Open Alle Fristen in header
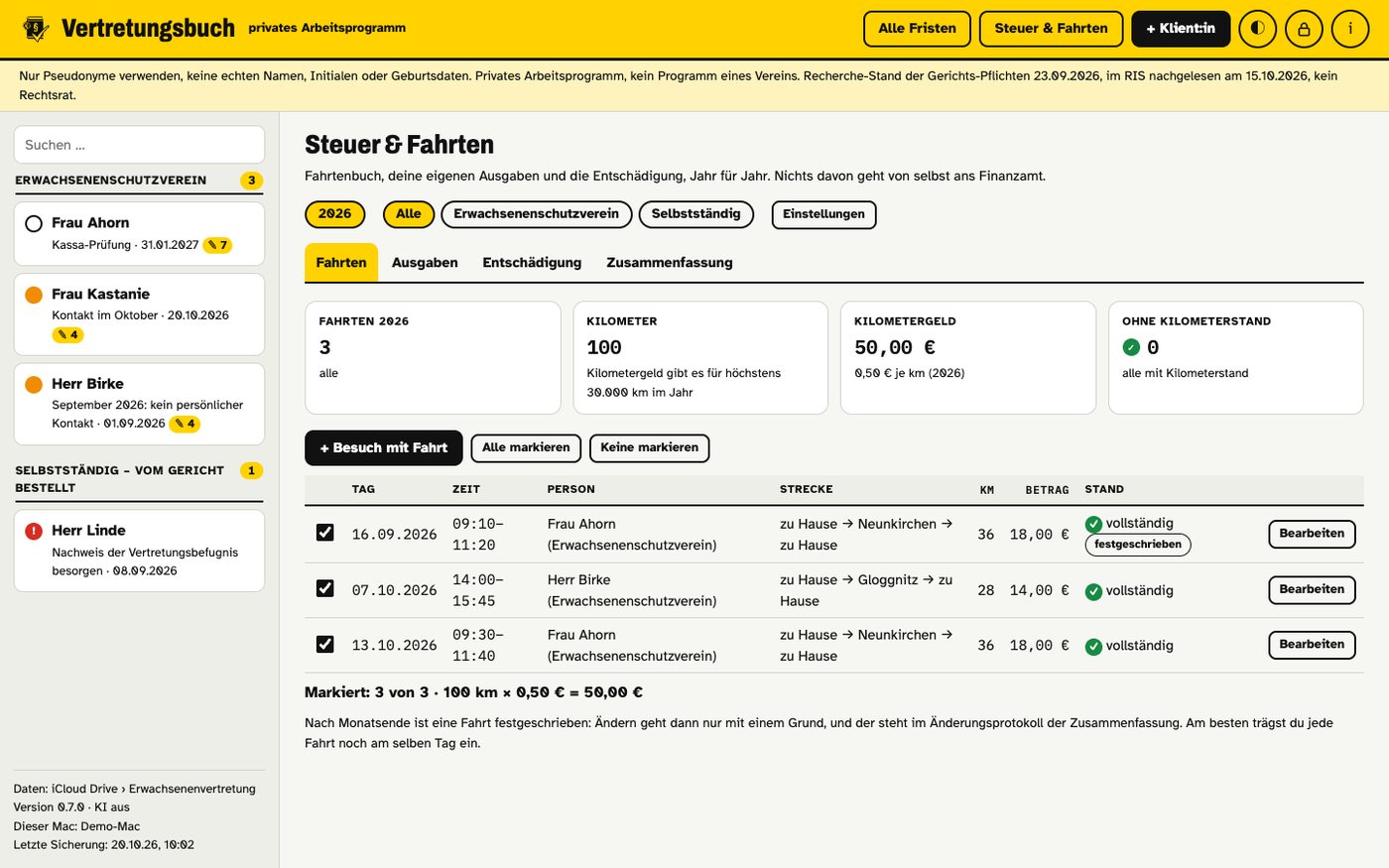The image size is (1389, 868). (x=918, y=29)
